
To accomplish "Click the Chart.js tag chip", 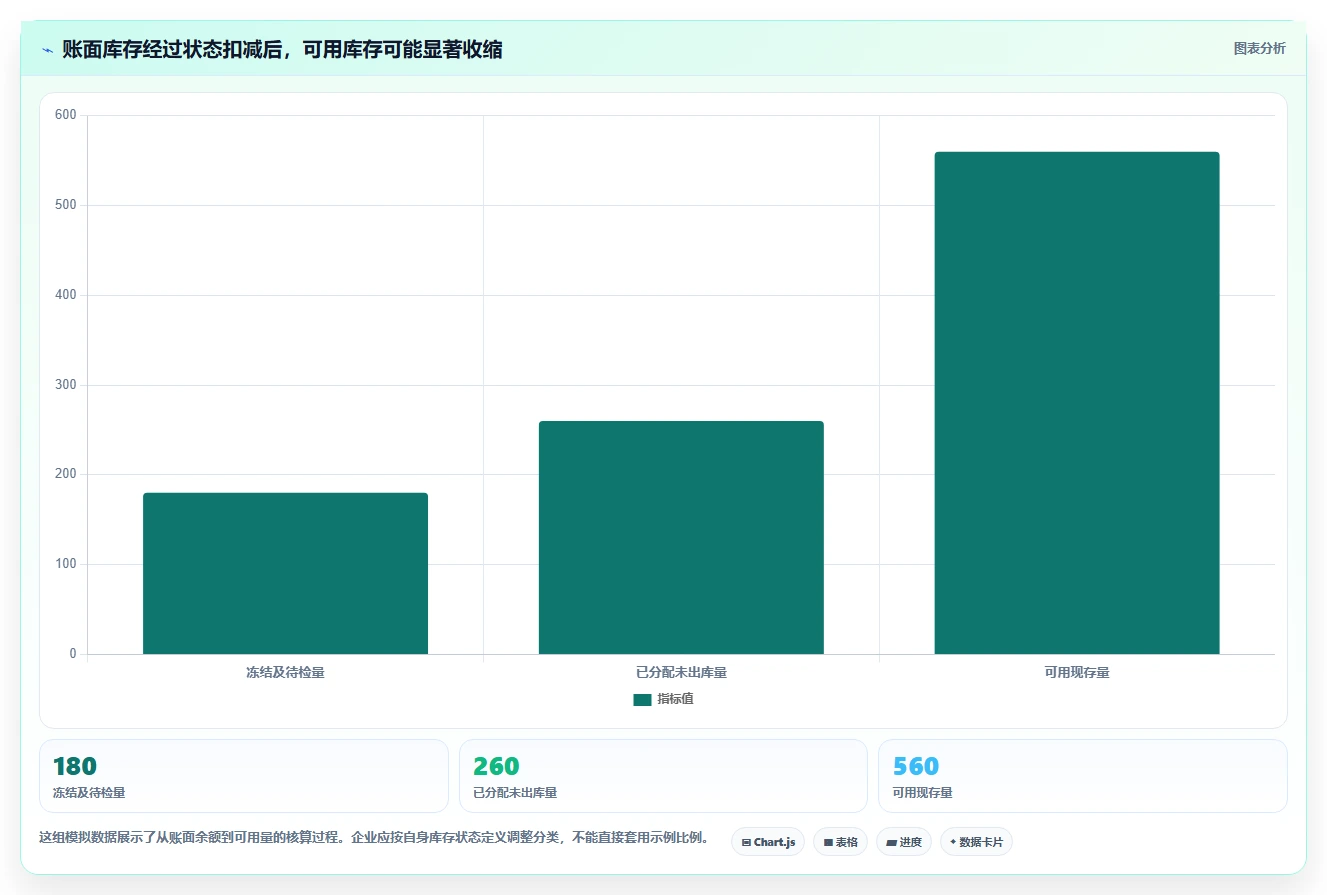I will tap(768, 842).
